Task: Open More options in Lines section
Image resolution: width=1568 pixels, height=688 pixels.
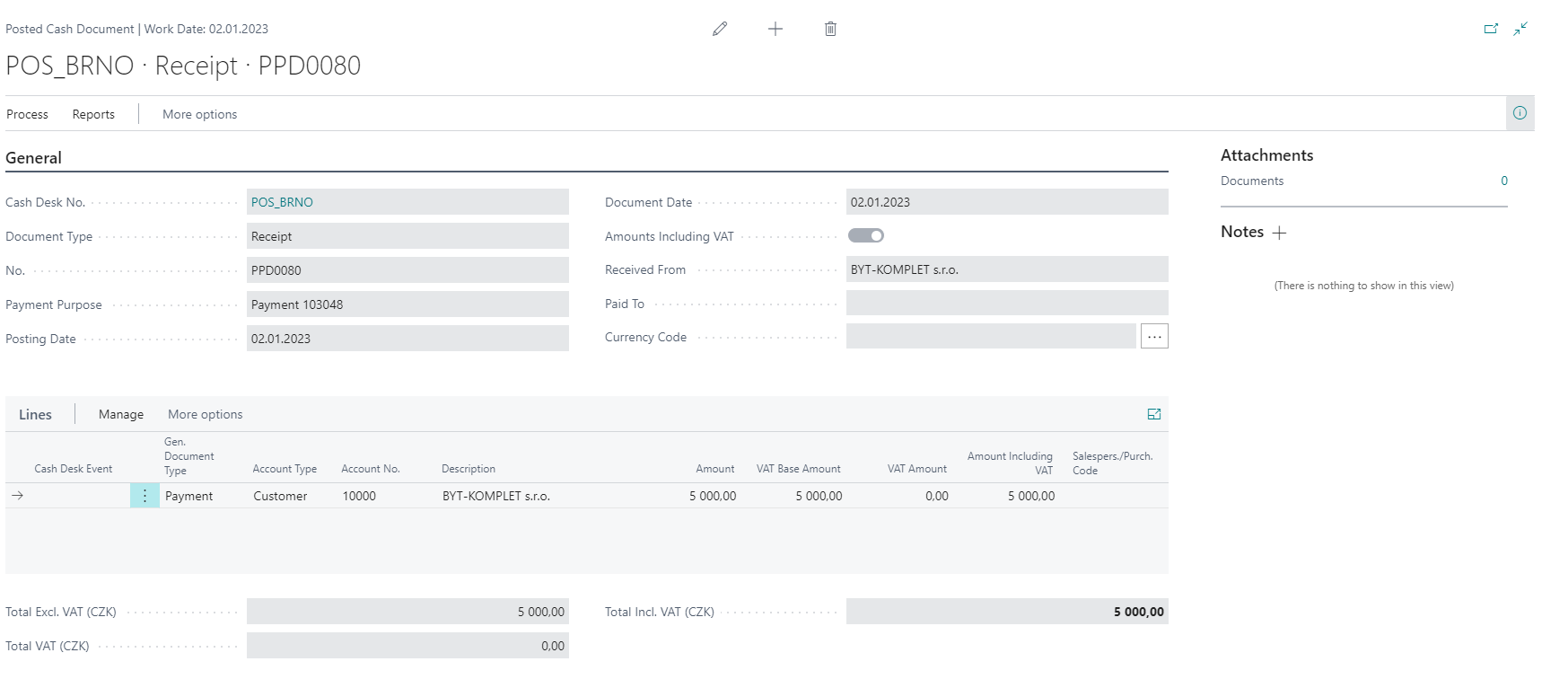Action: tap(205, 414)
